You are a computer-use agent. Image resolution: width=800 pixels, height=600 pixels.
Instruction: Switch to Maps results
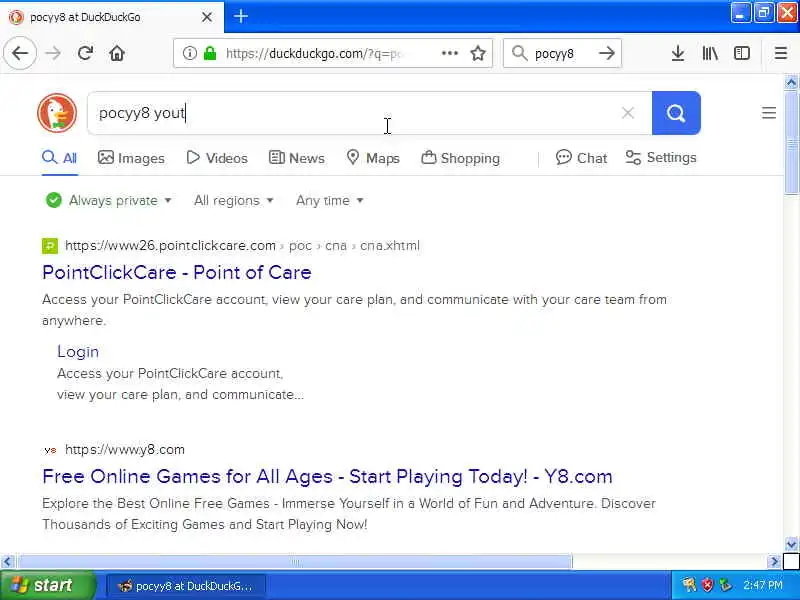coord(373,158)
